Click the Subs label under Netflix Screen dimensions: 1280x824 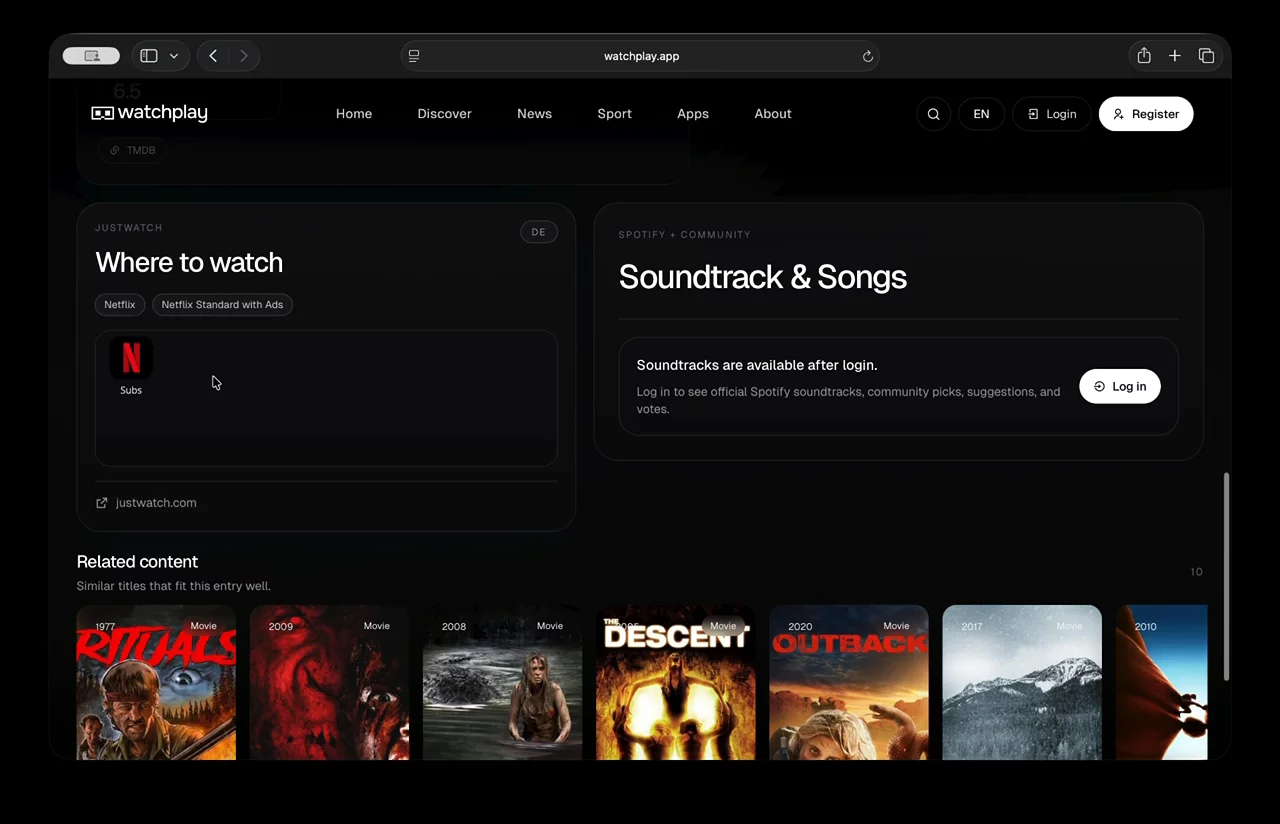[131, 390]
